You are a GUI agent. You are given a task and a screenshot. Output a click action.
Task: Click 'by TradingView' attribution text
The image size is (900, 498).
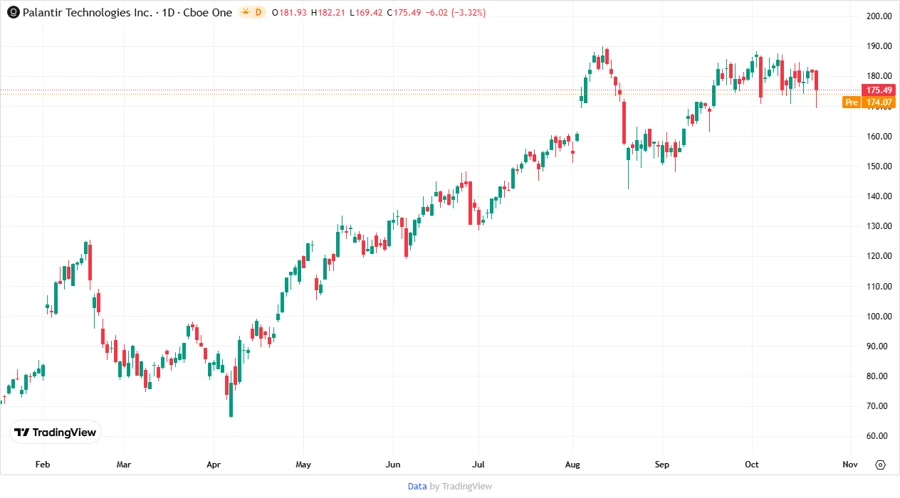[461, 486]
